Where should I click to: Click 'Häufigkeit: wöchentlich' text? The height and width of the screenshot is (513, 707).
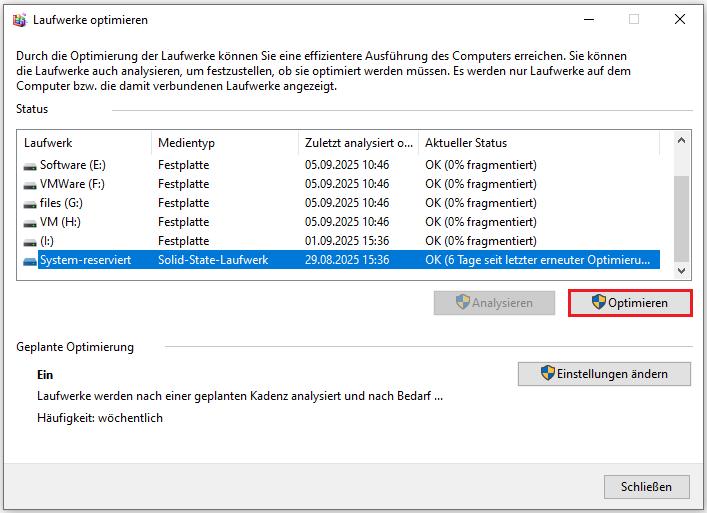[x=100, y=418]
